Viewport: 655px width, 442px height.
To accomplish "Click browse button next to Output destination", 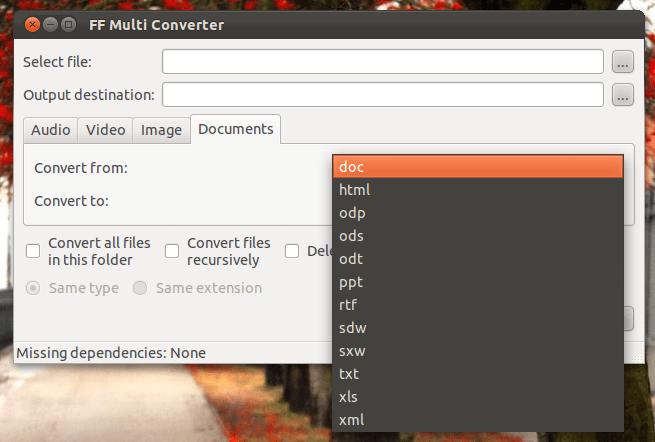I will coord(623,95).
